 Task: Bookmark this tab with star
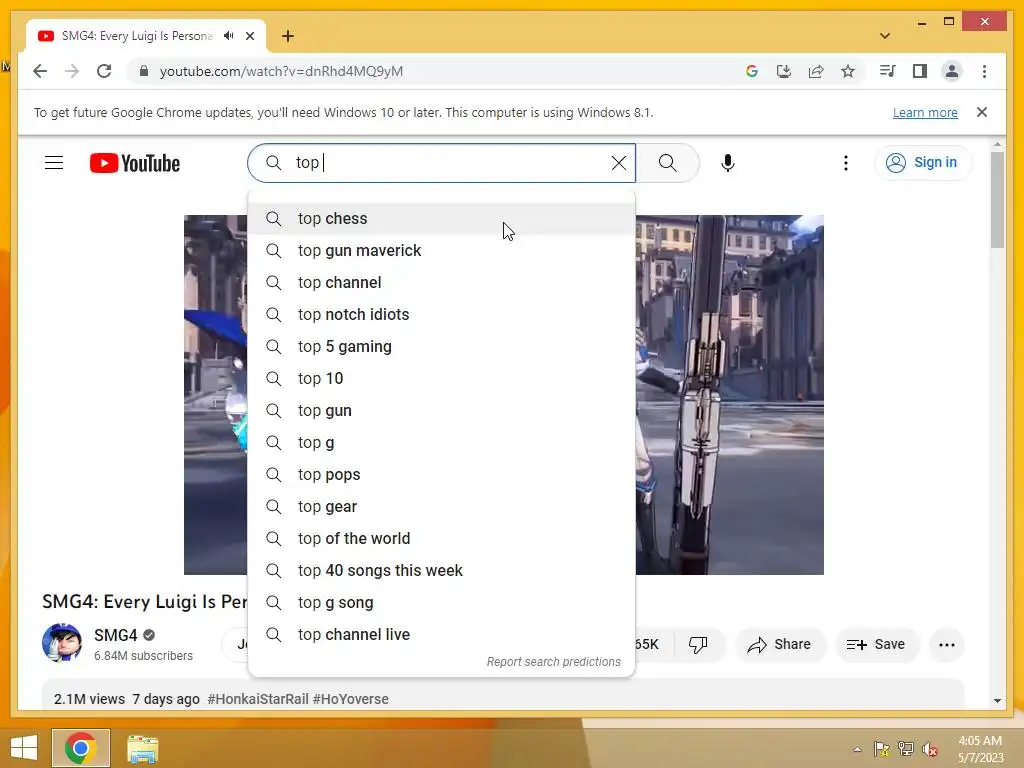tap(848, 71)
